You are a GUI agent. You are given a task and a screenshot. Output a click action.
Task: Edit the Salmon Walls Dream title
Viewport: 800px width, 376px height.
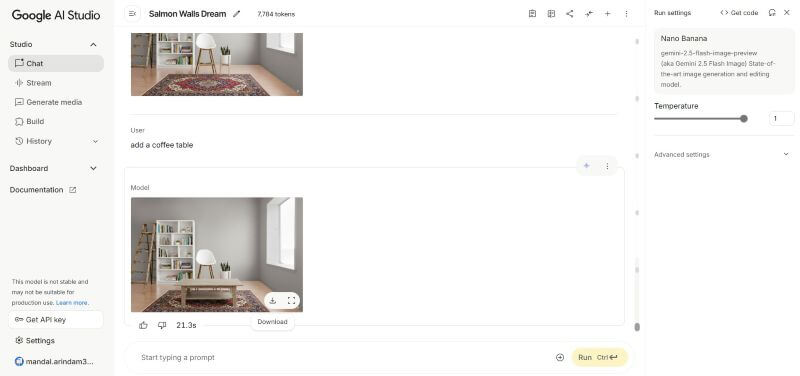pyautogui.click(x=236, y=14)
